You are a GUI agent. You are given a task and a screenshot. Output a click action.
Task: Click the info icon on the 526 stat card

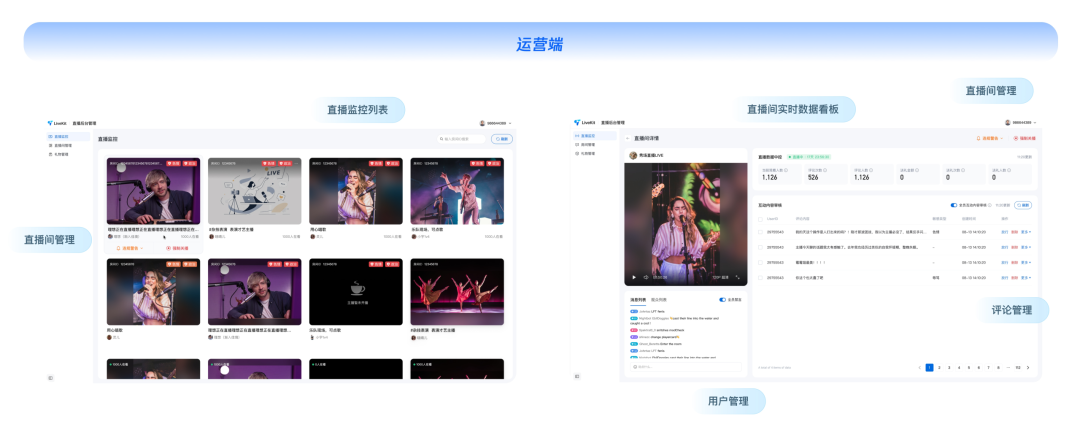coord(825,169)
